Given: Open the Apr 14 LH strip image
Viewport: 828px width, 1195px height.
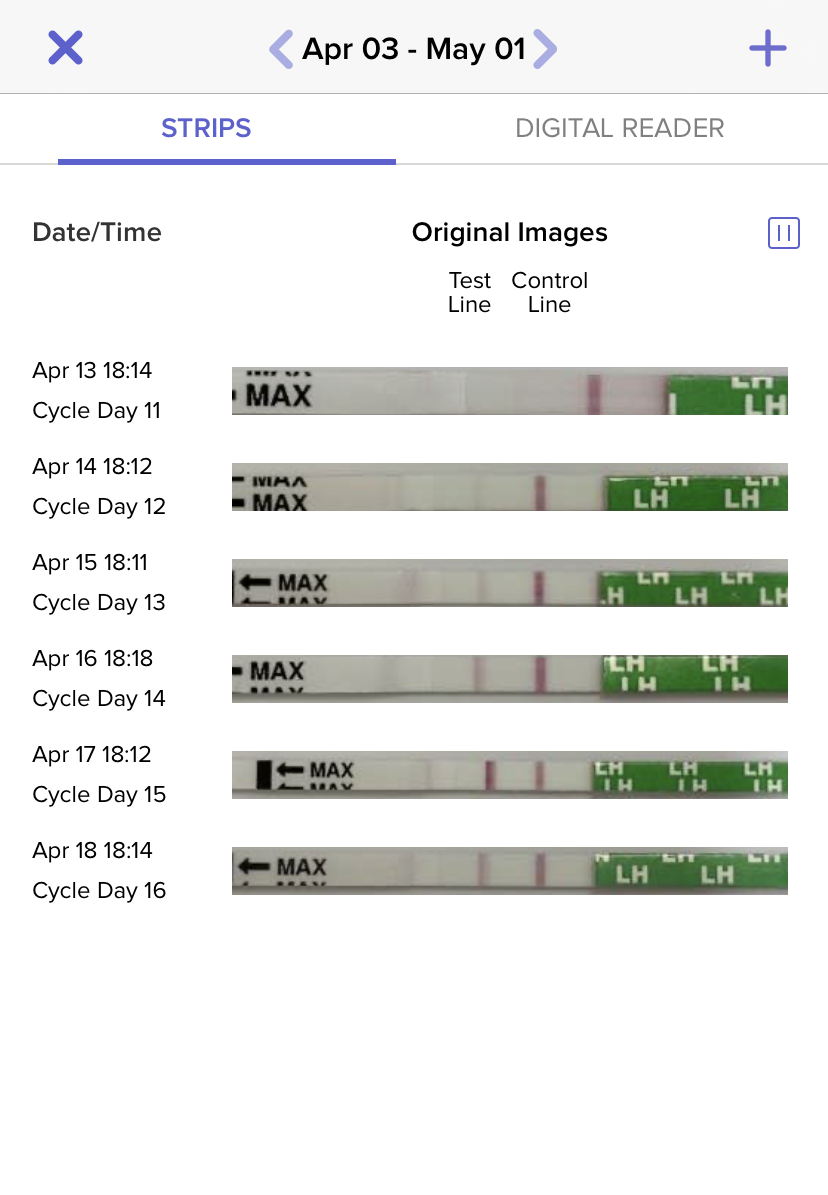Looking at the screenshot, I should 509,487.
